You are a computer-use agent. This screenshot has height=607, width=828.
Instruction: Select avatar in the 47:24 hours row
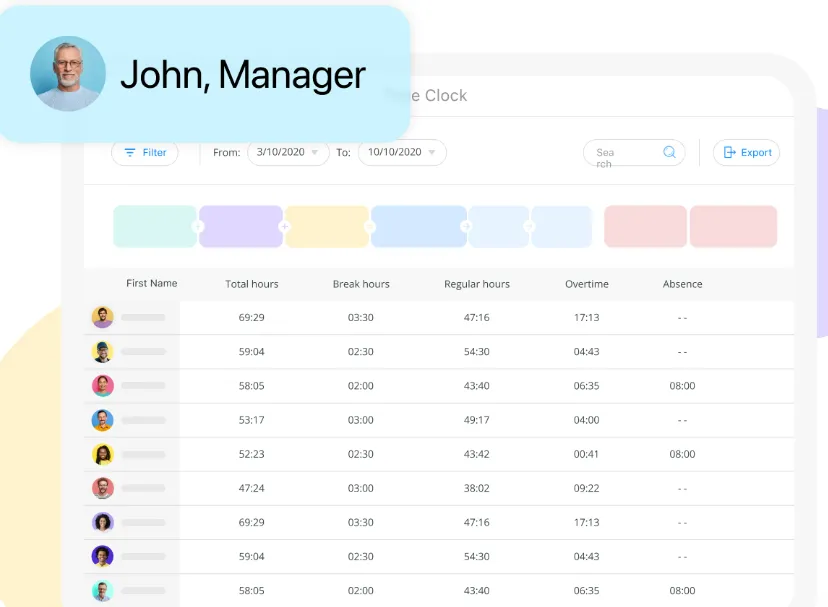102,488
